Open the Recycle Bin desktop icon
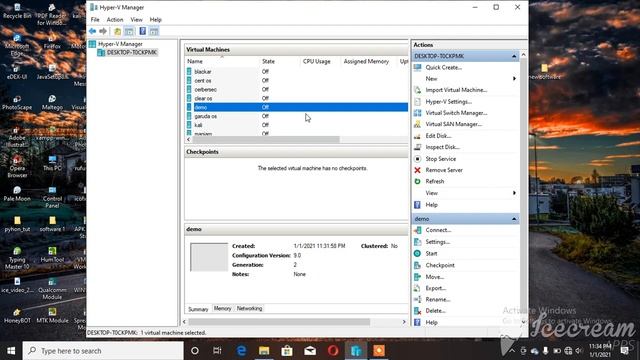Screen dimensions: 640x360 pyautogui.click(x=17, y=11)
